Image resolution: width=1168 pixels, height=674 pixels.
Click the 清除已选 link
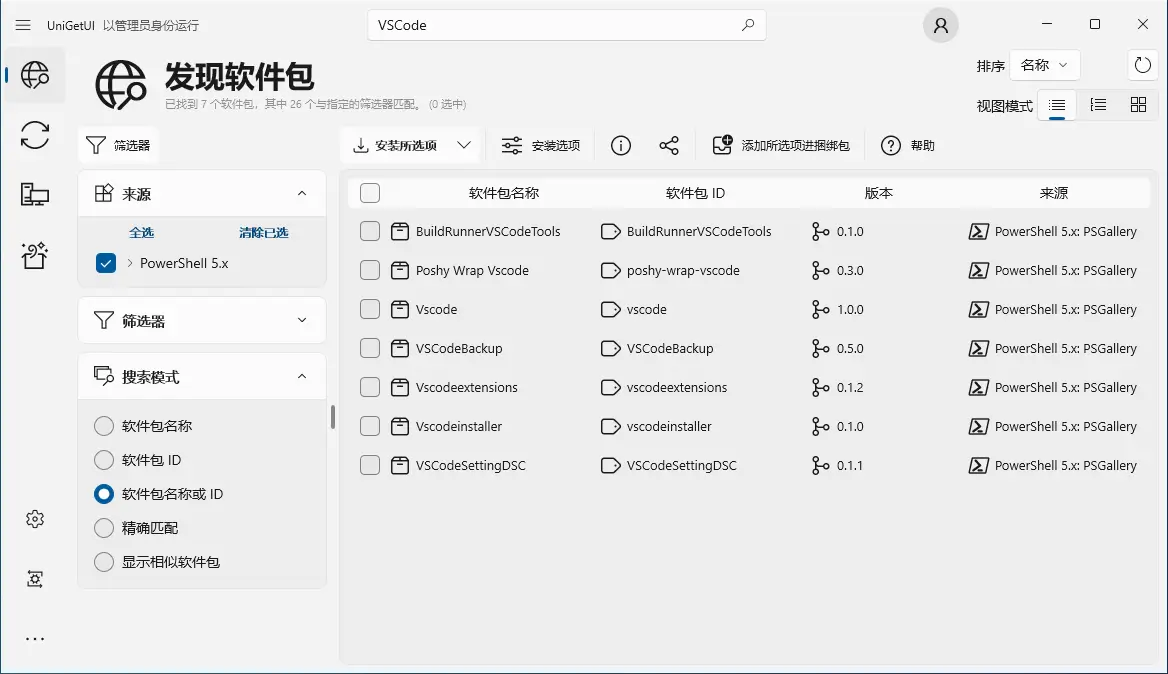point(263,232)
